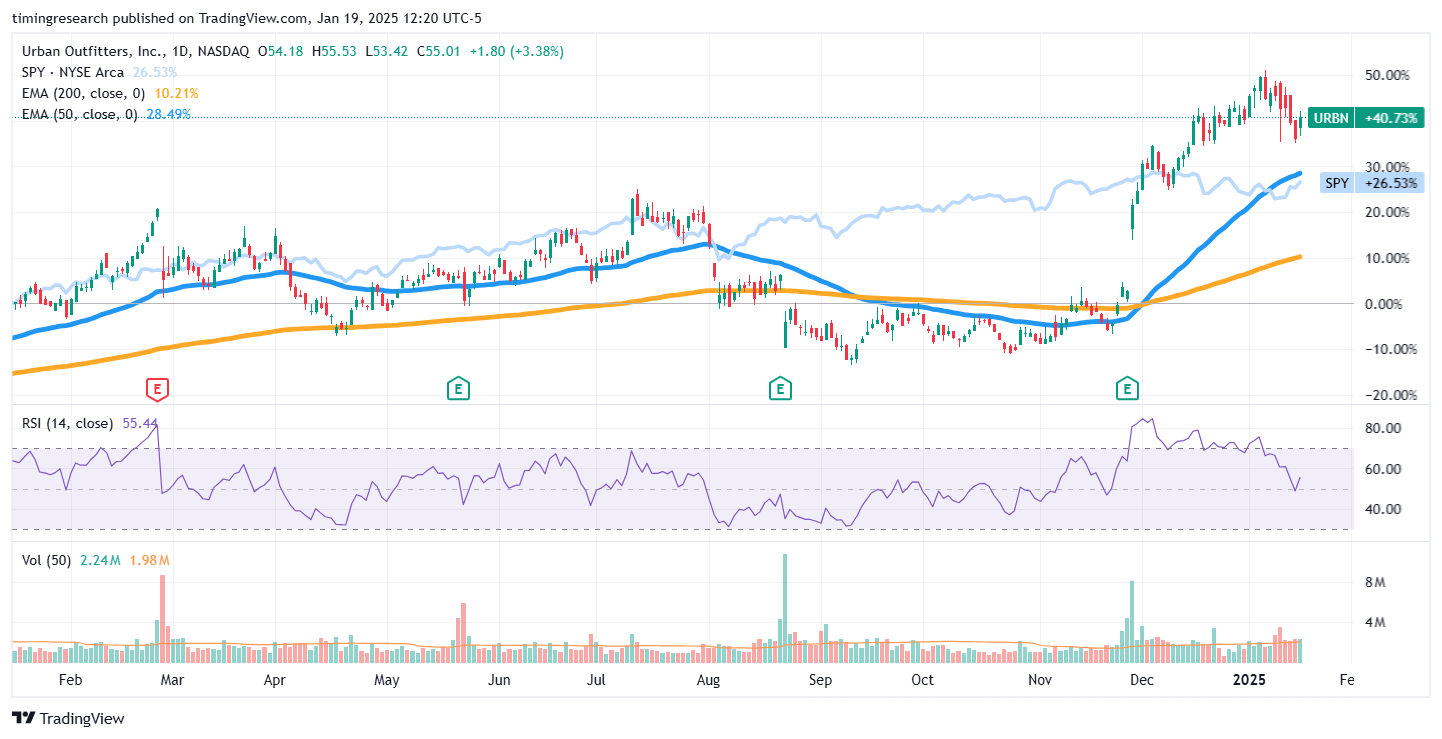Screen dimensions: 1442x739
Task: Click the Dec label on time axis
Action: pyautogui.click(x=1141, y=680)
